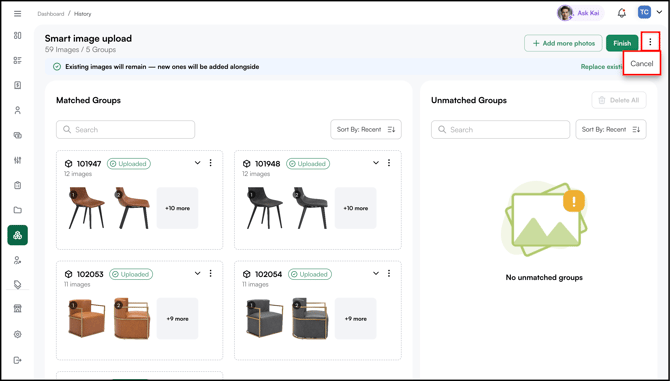The height and width of the screenshot is (381, 670).
Task: Open the checklist icon in the sidebar
Action: 18,60
